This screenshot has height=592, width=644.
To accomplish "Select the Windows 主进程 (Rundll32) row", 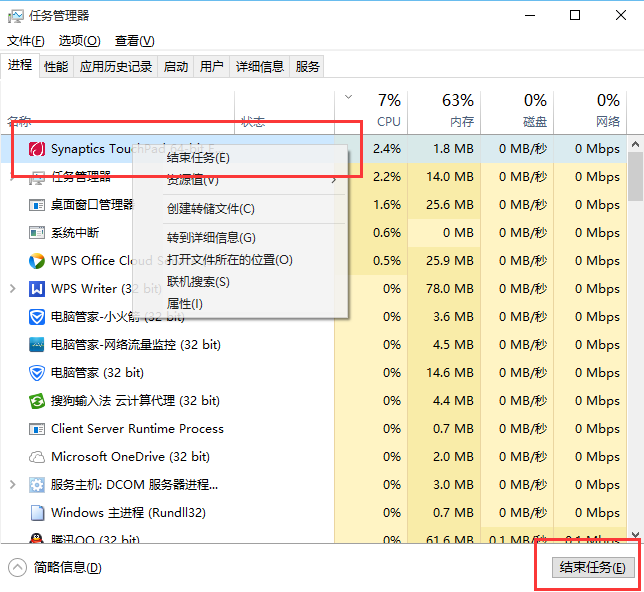I will [x=314, y=513].
